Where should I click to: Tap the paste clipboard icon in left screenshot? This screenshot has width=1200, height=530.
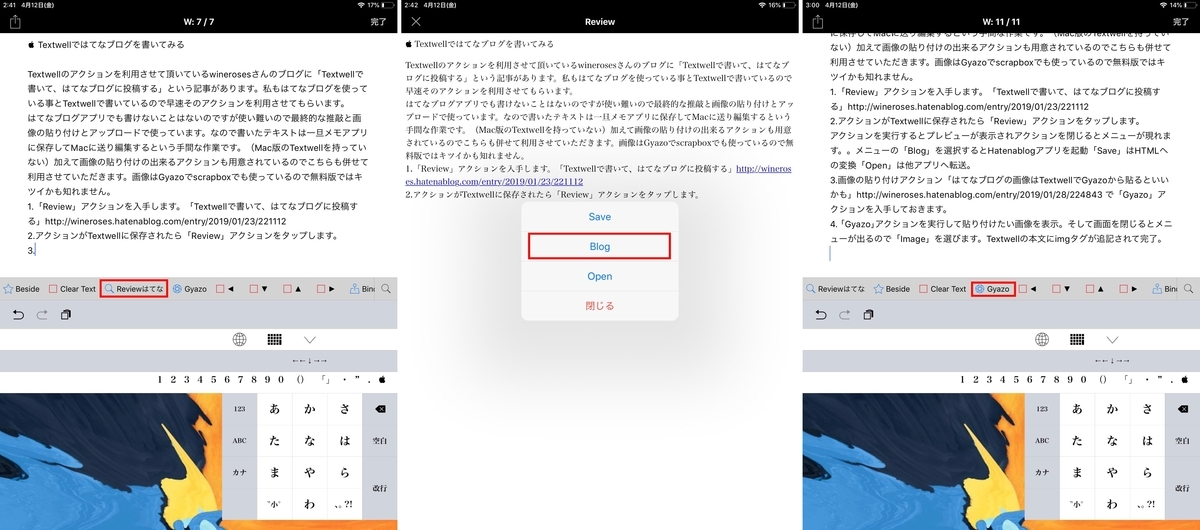point(66,315)
